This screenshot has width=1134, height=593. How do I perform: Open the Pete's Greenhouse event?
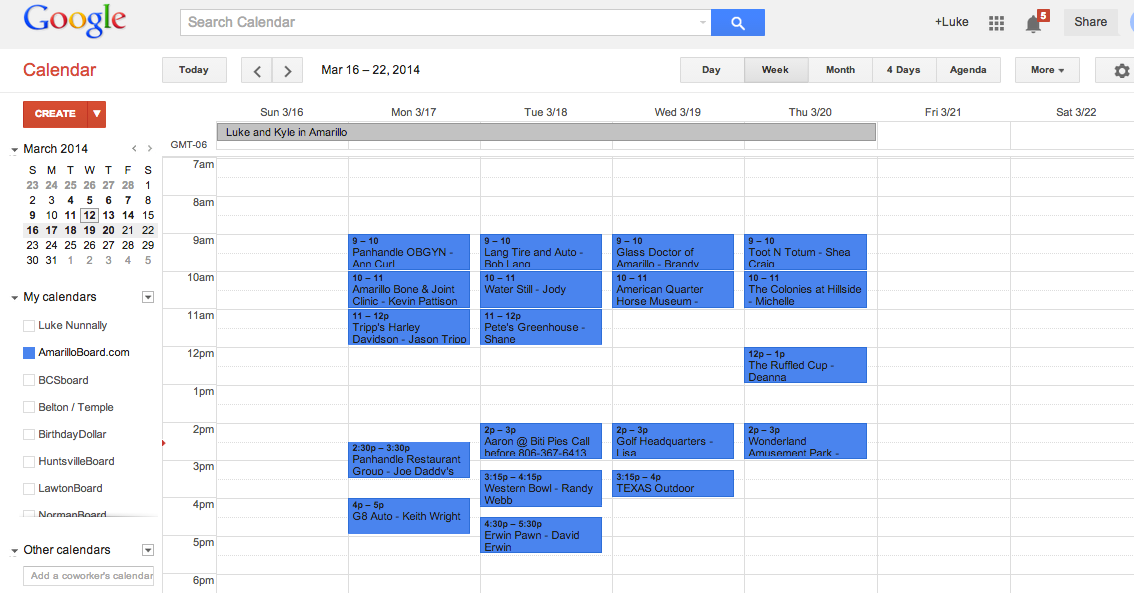pos(541,327)
